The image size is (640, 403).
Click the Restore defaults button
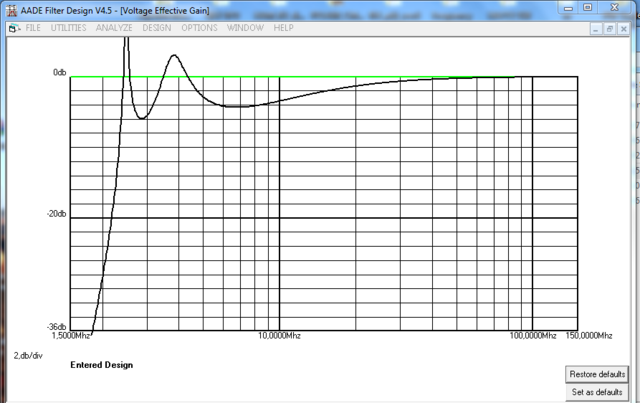coord(596,374)
